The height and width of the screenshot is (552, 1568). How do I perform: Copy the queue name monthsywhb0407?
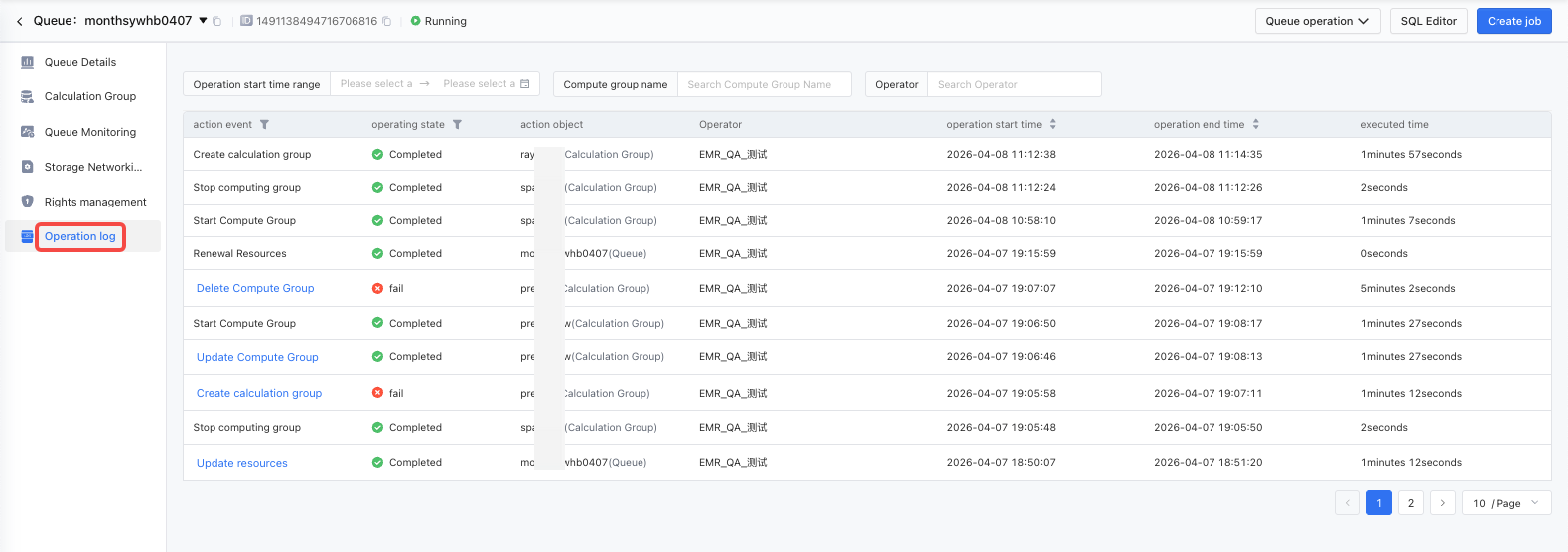217,21
